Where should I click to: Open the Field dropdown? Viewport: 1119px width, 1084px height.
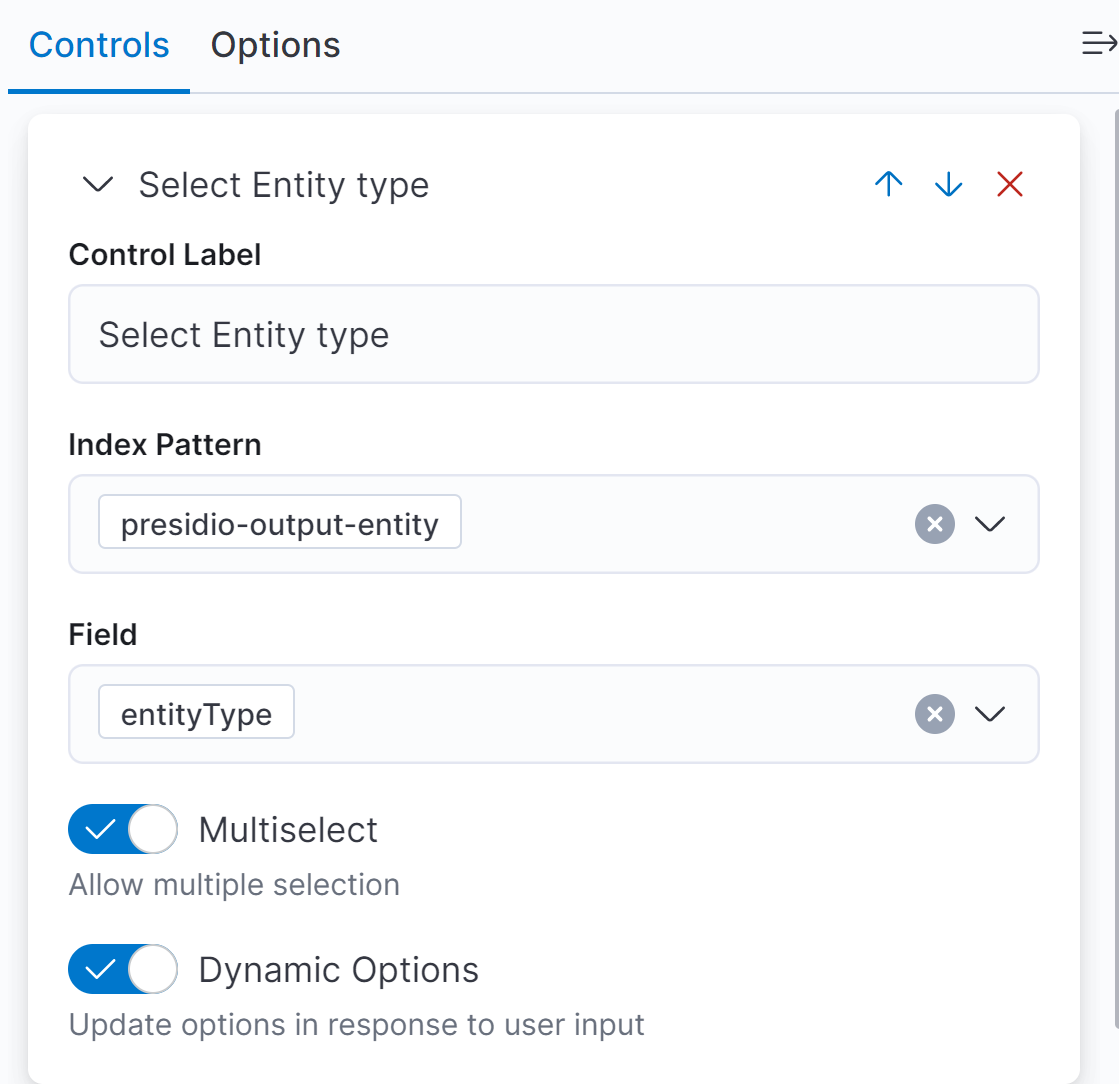990,714
